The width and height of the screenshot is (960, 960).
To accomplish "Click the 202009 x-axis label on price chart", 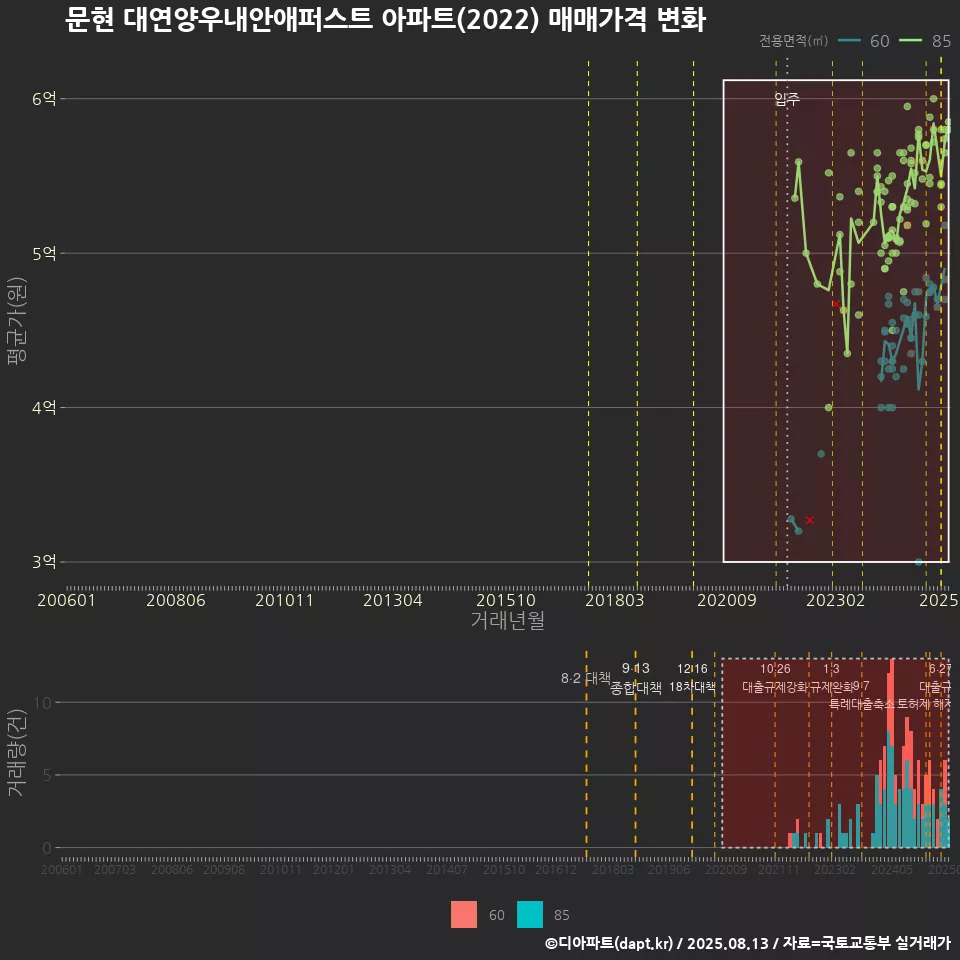I will click(727, 600).
